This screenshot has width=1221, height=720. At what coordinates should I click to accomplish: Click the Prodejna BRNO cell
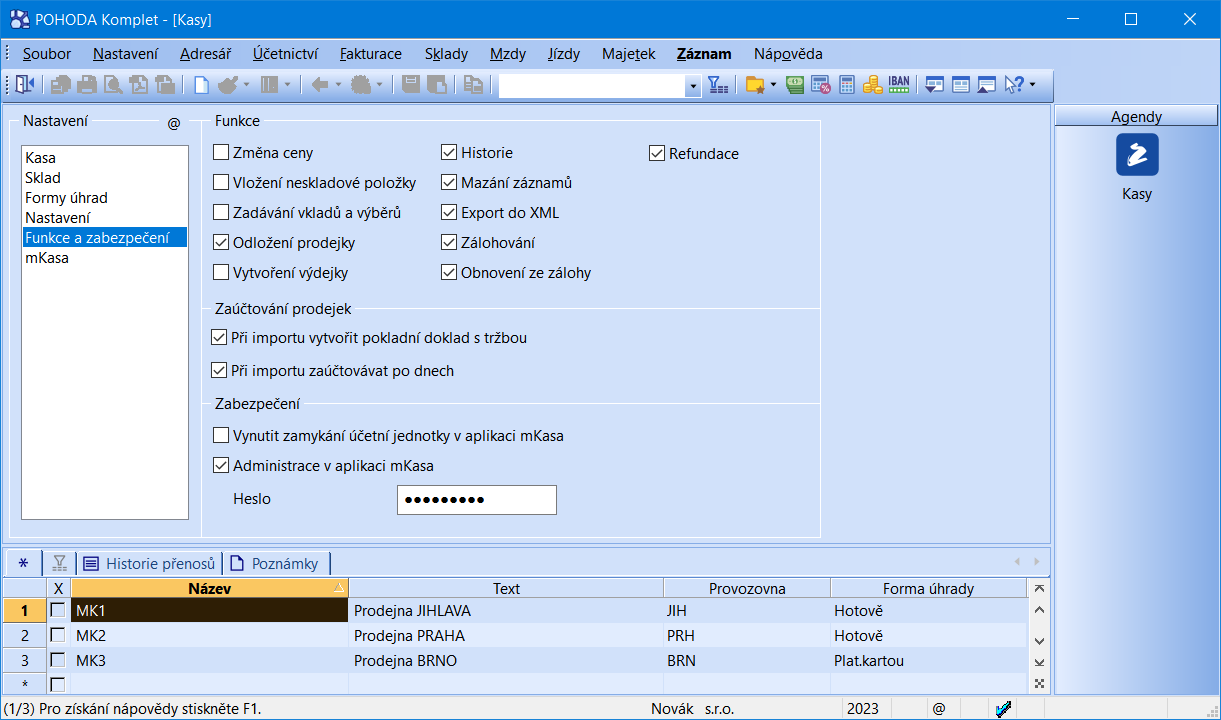(x=506, y=660)
